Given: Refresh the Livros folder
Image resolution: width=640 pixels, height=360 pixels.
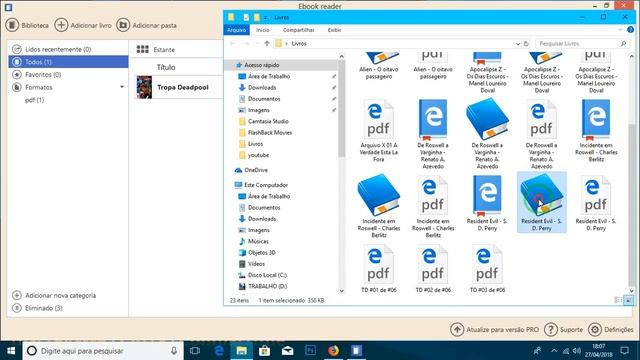Looking at the screenshot, I should coord(527,44).
